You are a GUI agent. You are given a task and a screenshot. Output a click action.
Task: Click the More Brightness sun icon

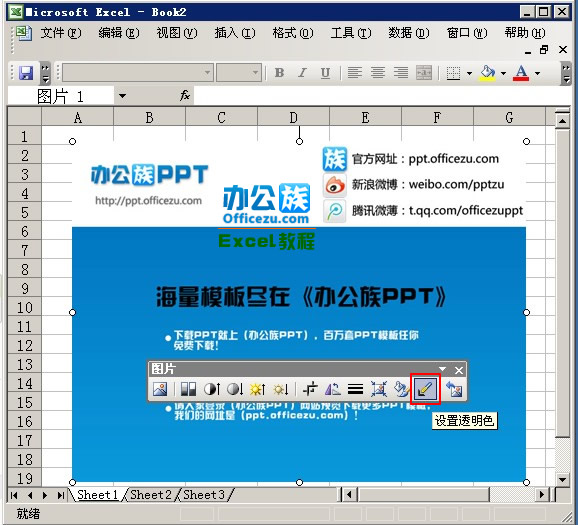tap(257, 389)
